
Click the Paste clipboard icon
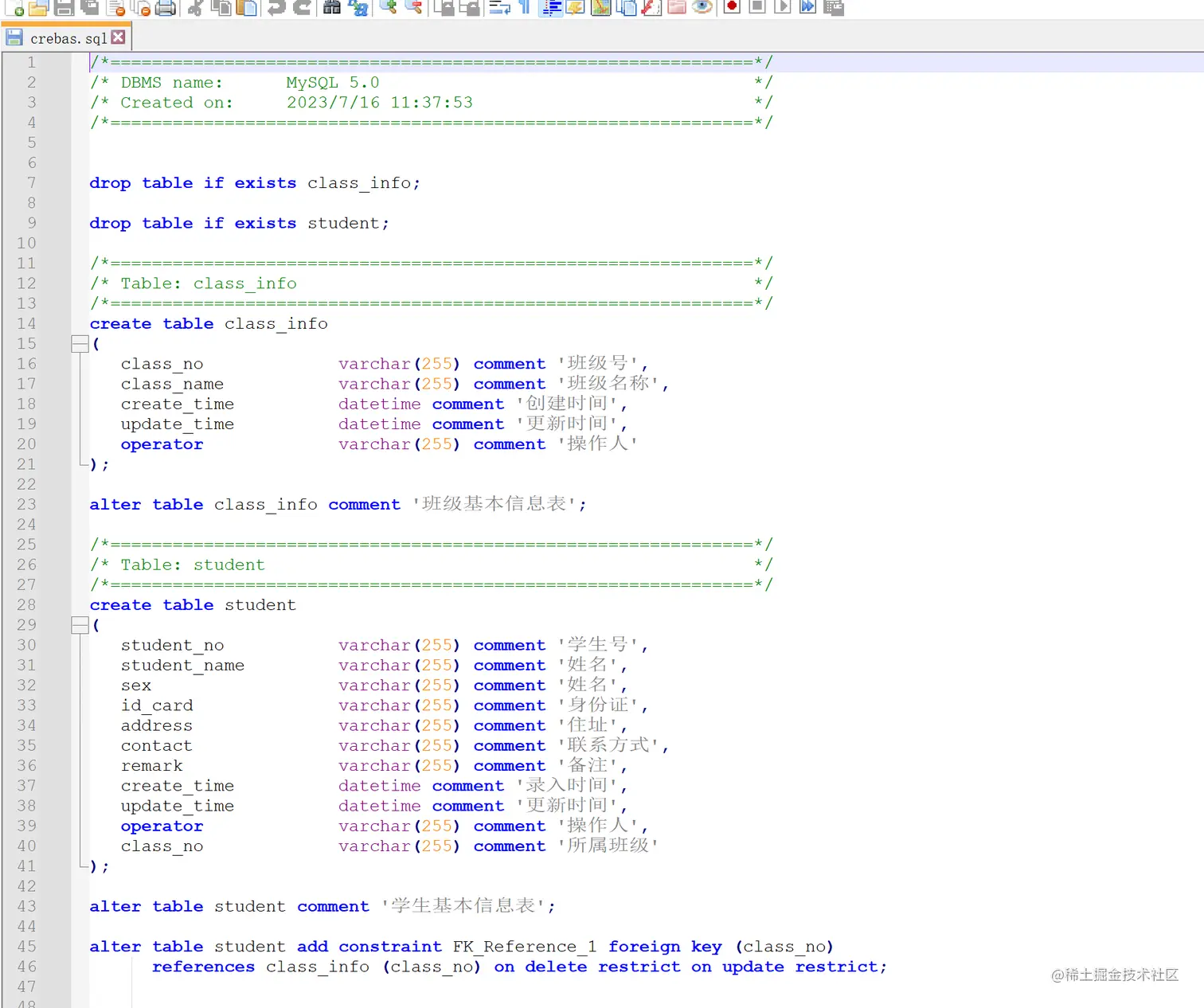coord(247,7)
